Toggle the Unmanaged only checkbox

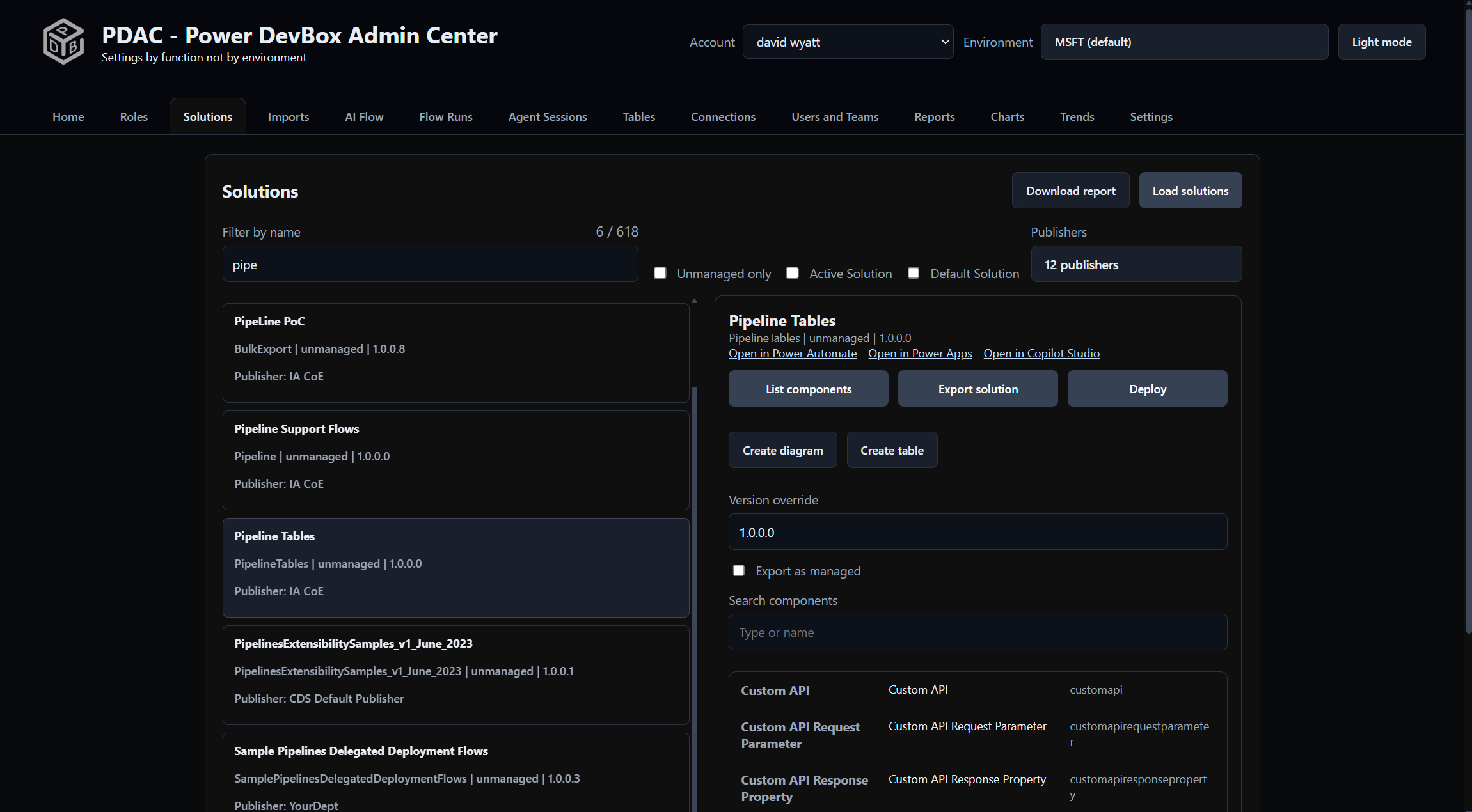(660, 273)
